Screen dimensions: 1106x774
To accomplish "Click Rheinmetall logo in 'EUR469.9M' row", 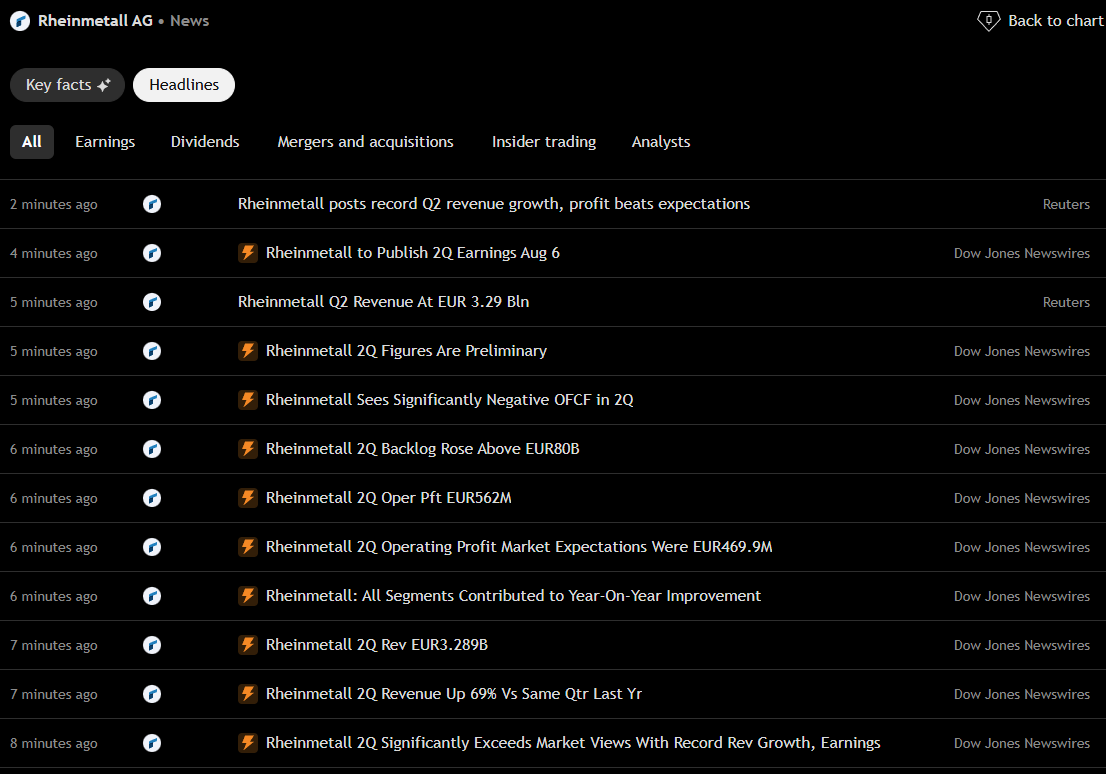I will tap(152, 547).
